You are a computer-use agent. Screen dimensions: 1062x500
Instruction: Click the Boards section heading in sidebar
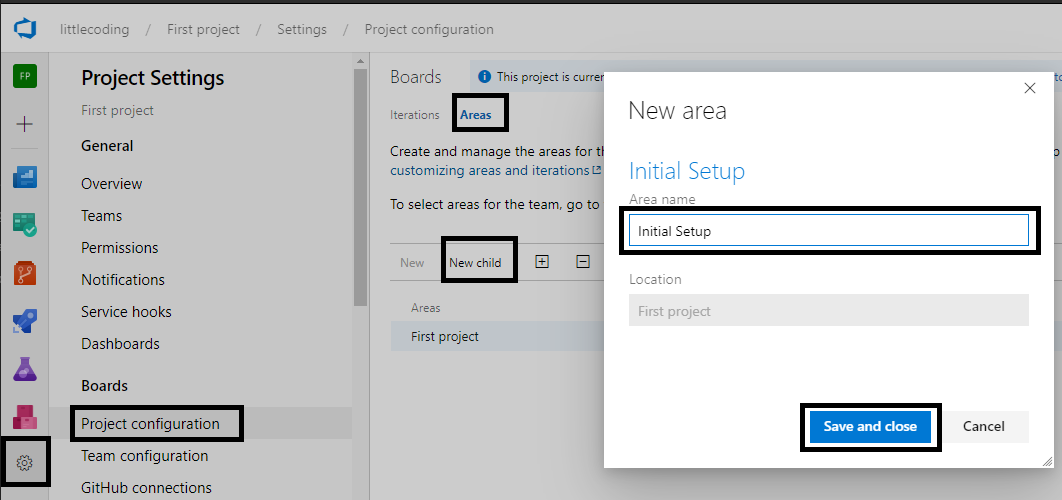[x=104, y=386]
